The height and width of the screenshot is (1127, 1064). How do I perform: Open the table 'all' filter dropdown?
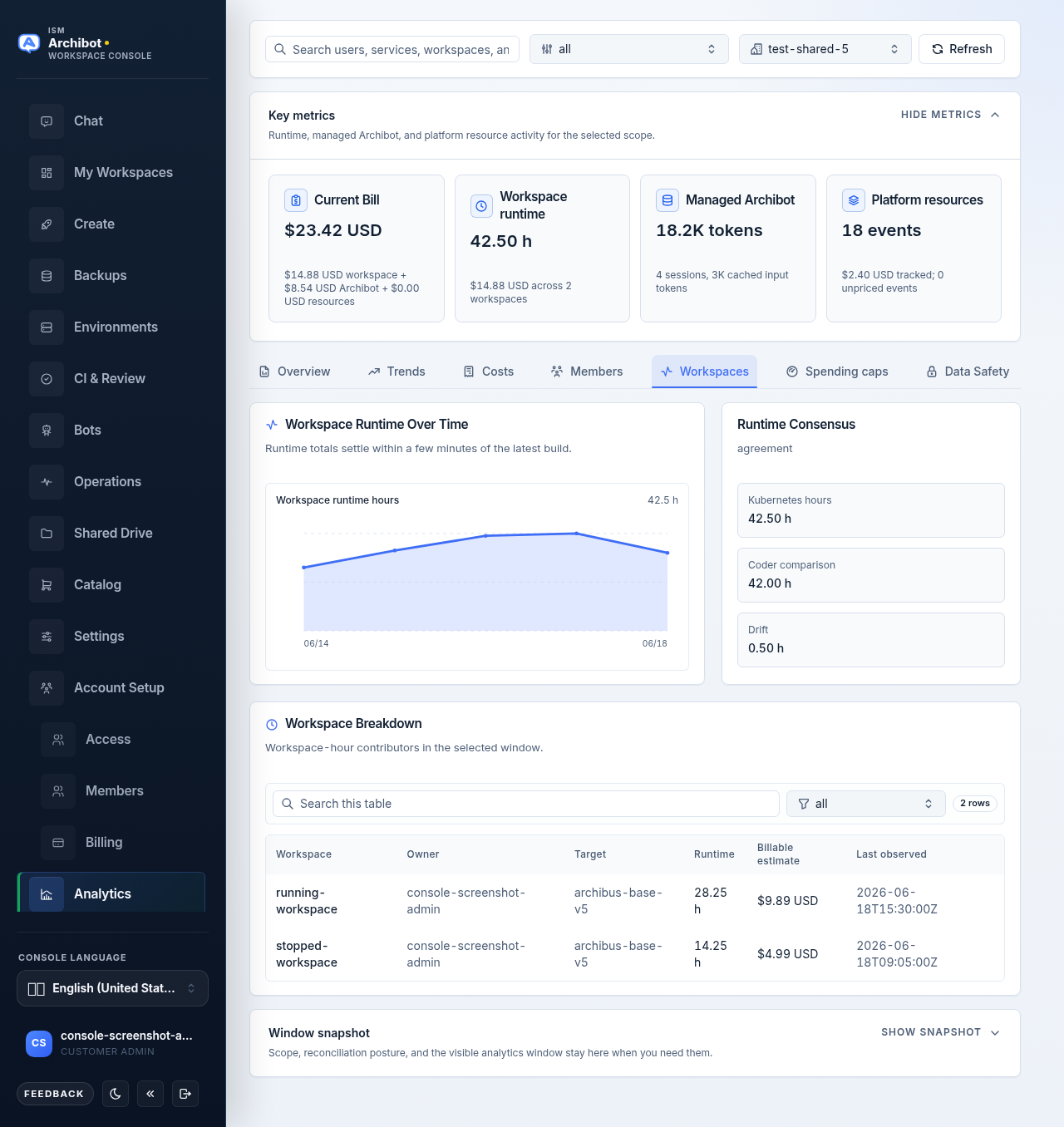tap(866, 804)
